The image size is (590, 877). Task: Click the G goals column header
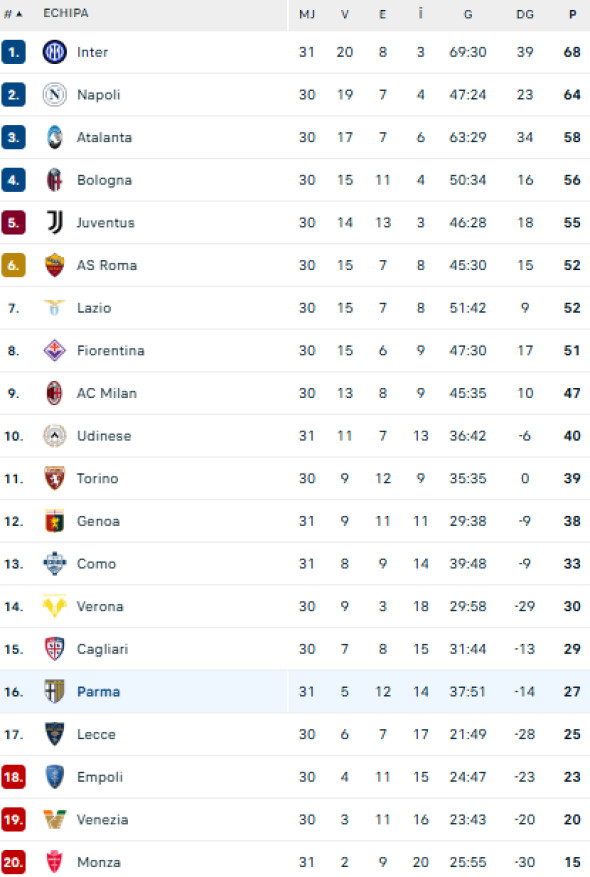pos(467,14)
